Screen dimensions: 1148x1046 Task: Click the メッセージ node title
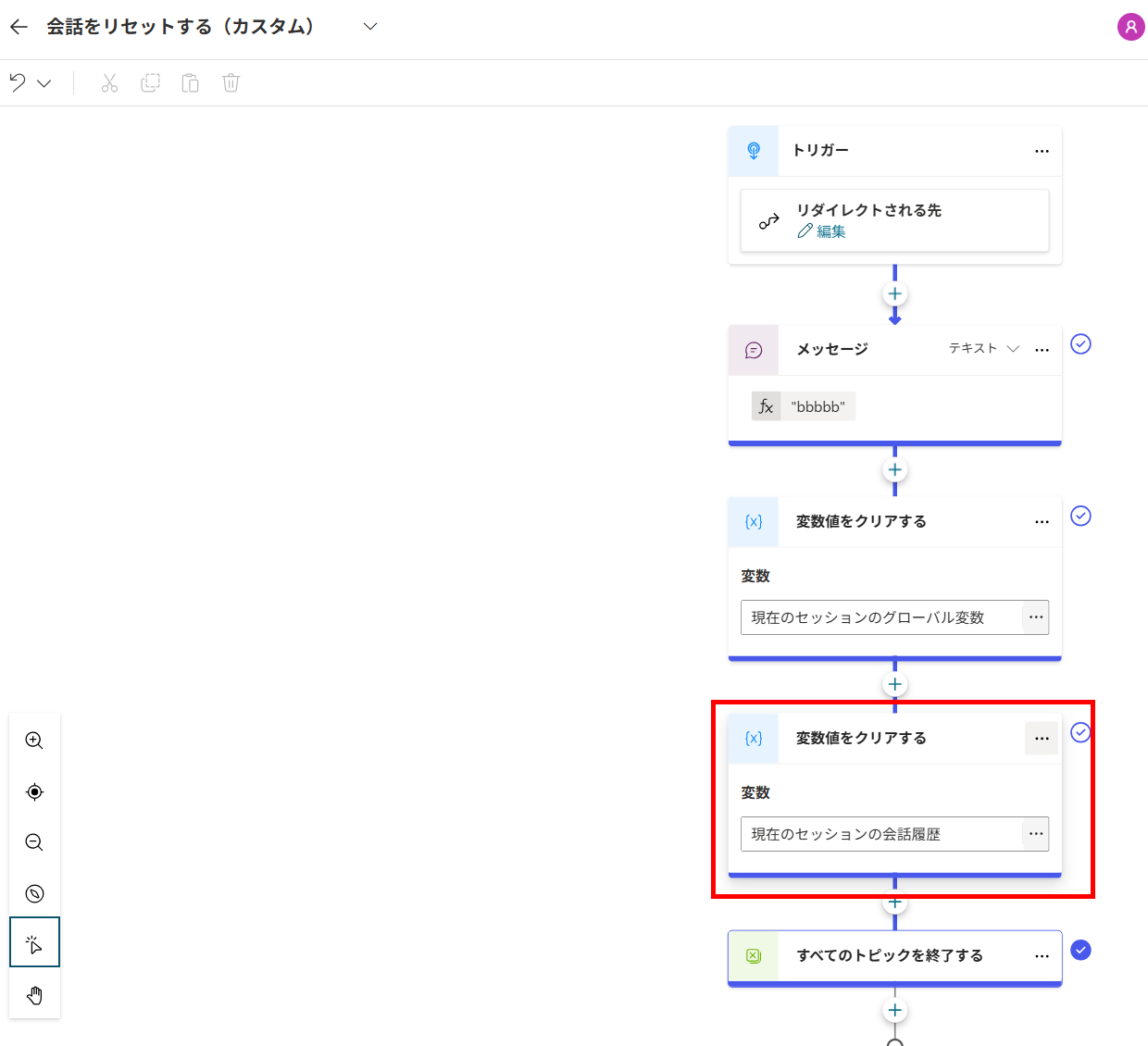tap(832, 349)
